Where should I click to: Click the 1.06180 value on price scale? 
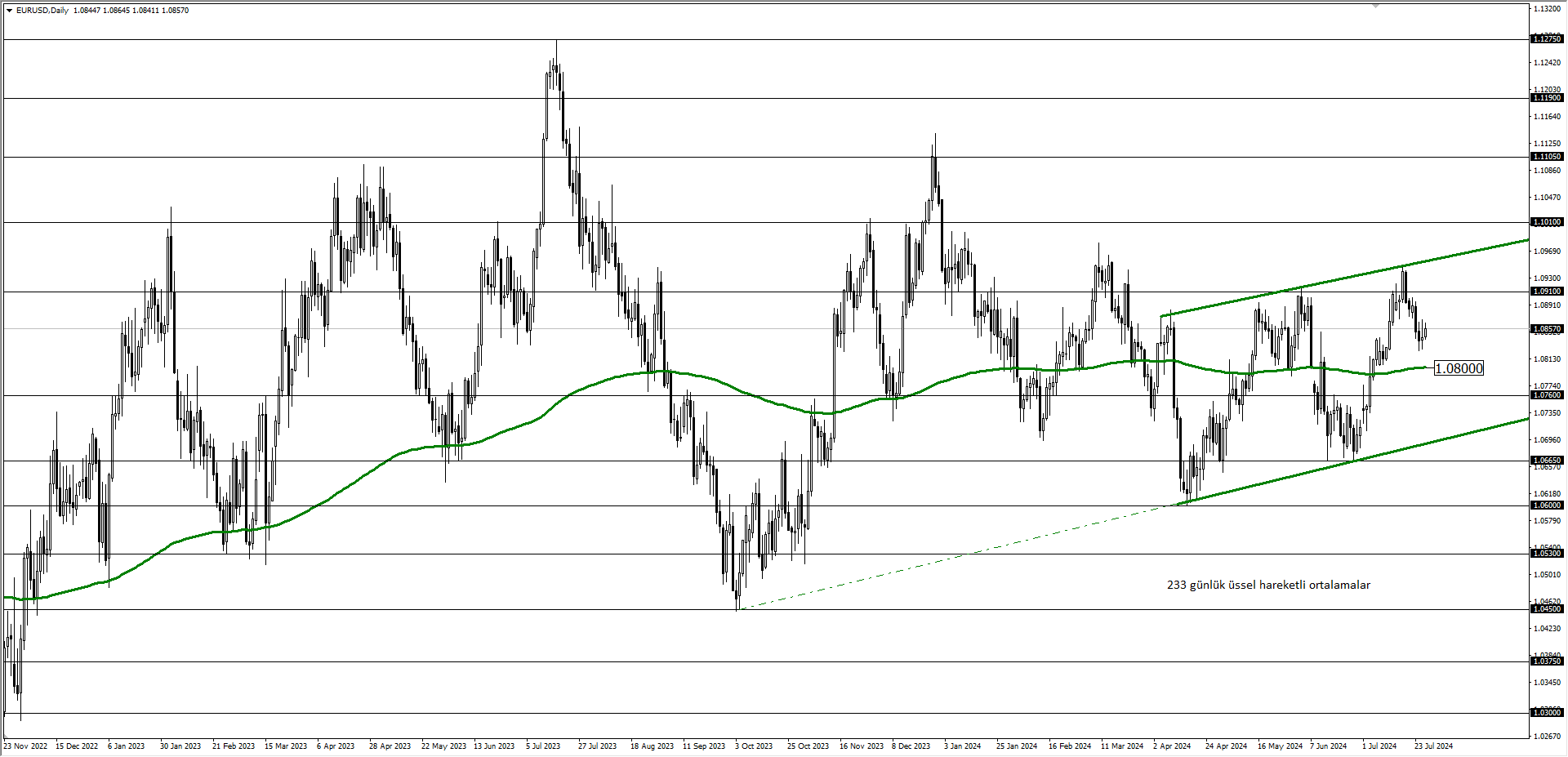1548,494
